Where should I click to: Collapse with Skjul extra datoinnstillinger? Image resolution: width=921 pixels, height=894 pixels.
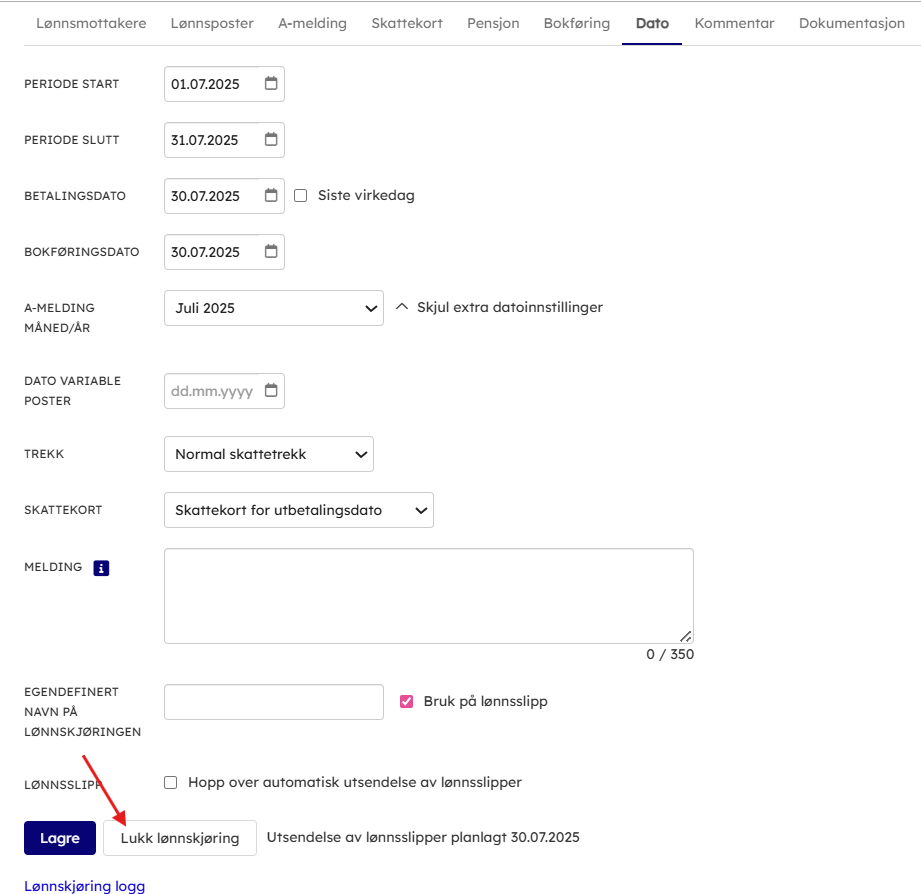500,307
